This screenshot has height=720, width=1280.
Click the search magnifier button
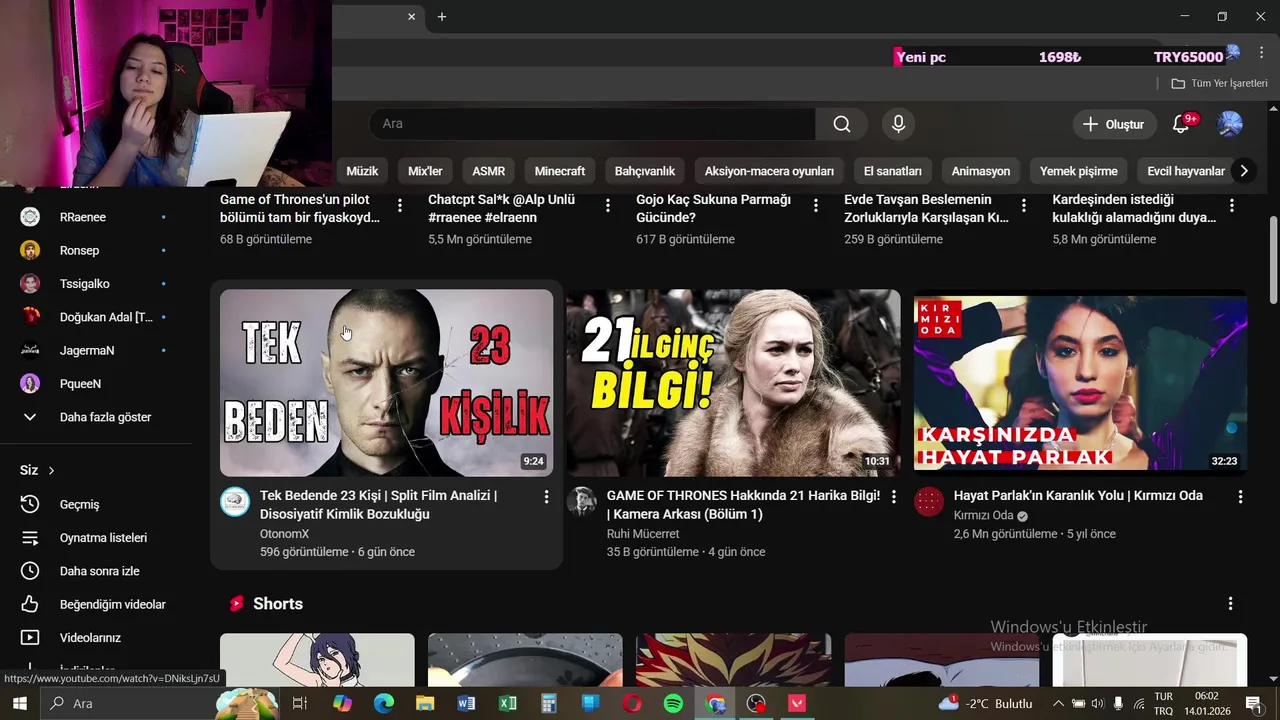pos(842,124)
